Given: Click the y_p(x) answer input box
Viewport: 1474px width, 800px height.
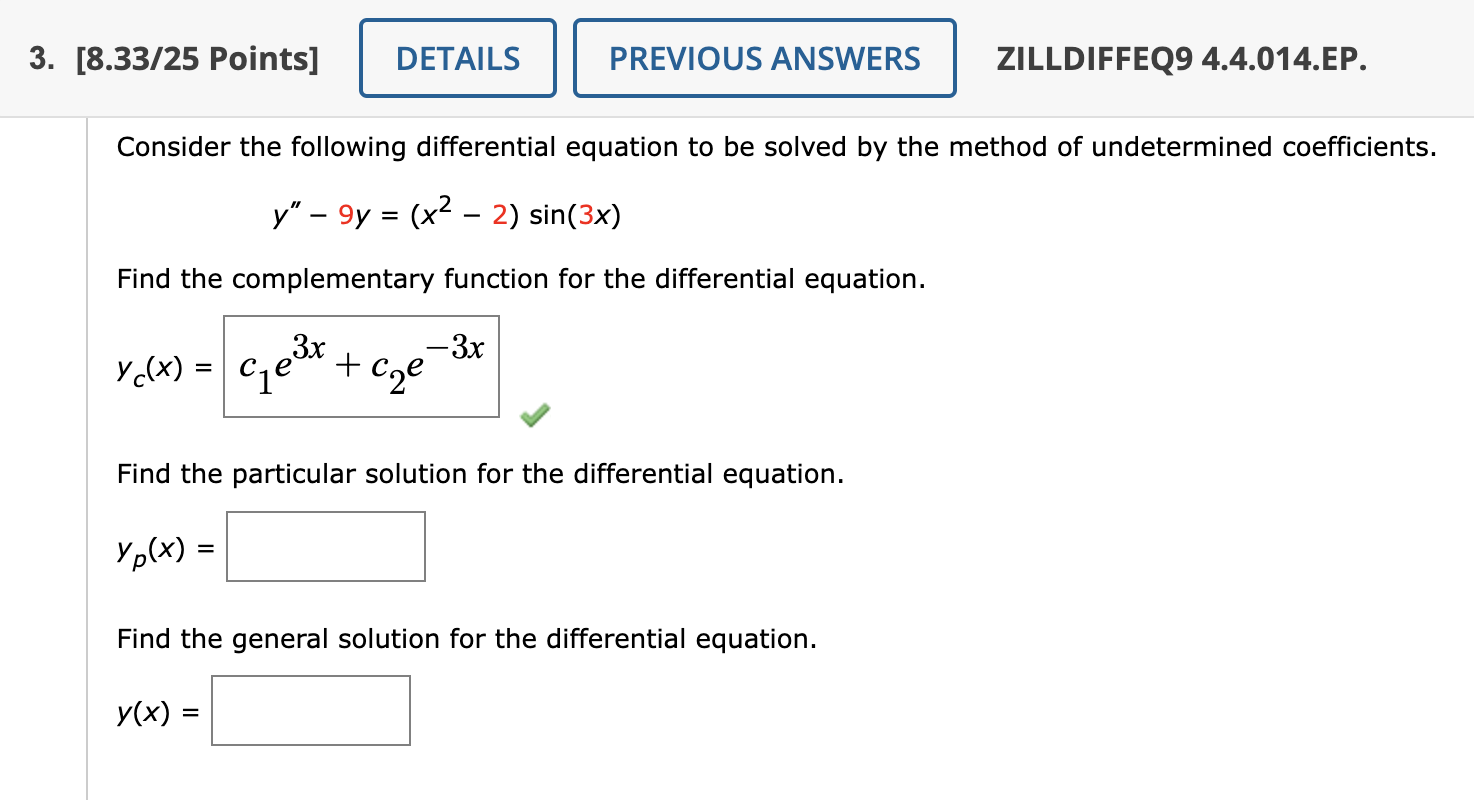Looking at the screenshot, I should 325,546.
